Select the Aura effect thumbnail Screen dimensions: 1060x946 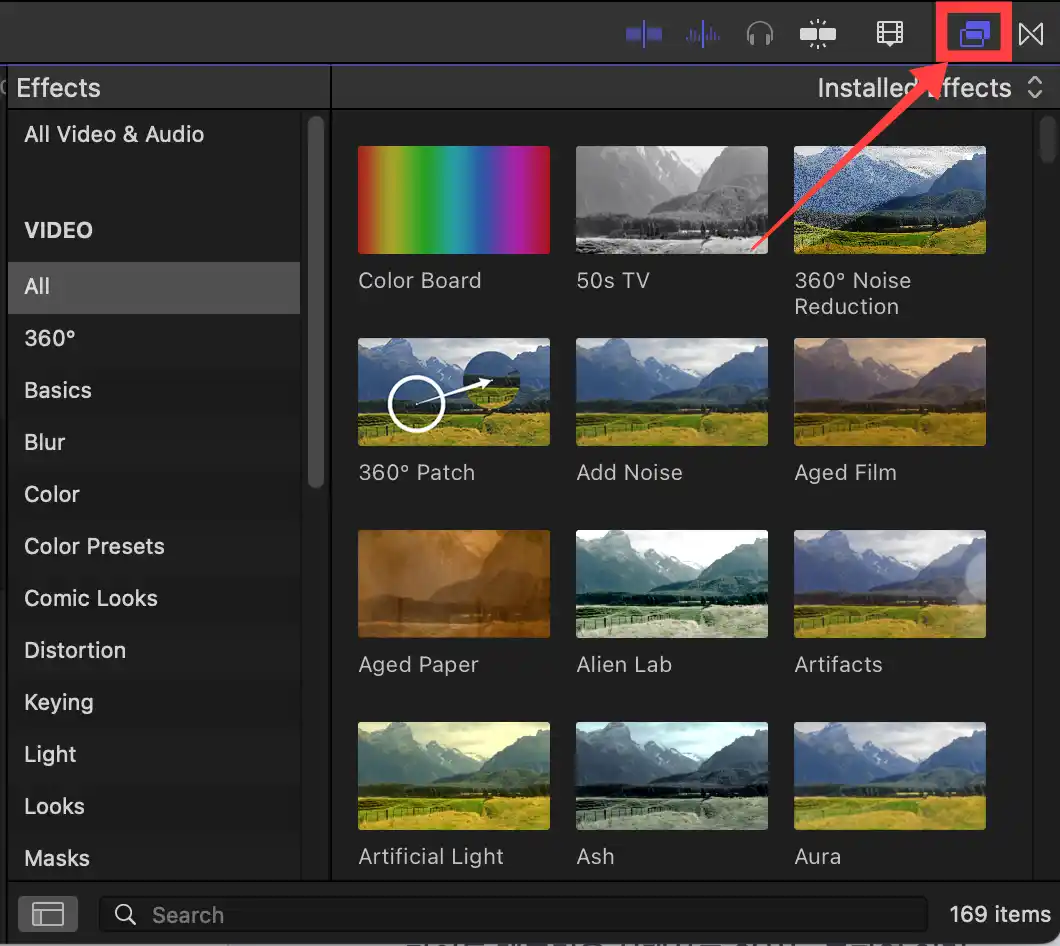click(890, 776)
